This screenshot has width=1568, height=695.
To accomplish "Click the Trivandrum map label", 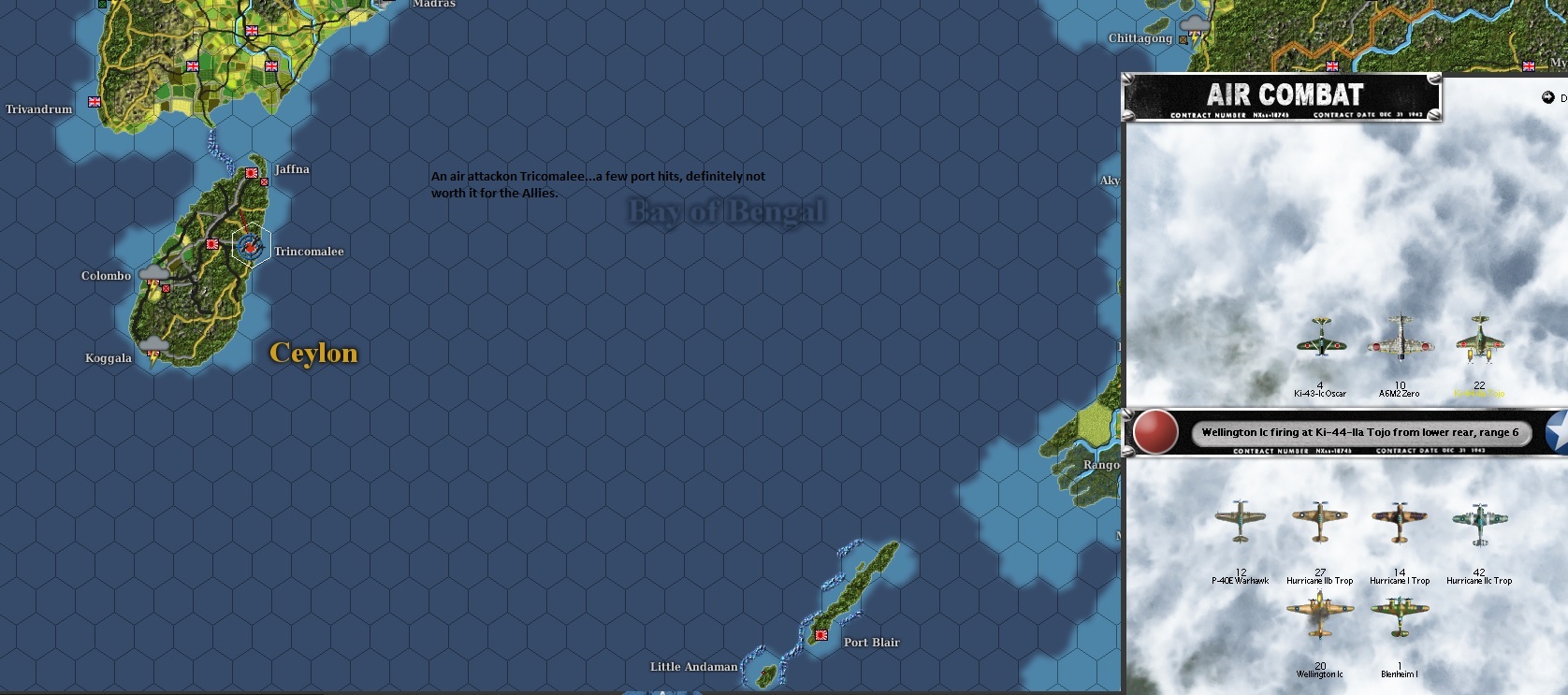I will [38, 109].
